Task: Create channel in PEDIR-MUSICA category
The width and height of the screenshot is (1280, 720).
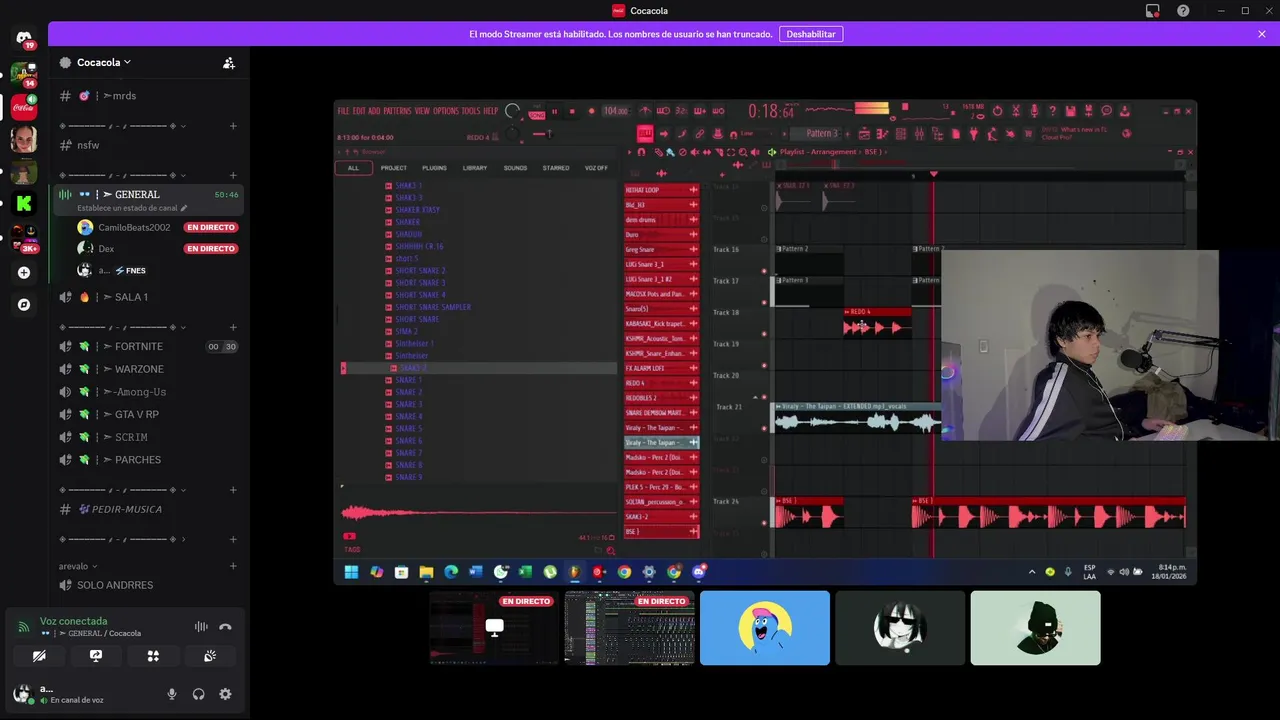Action: point(233,490)
